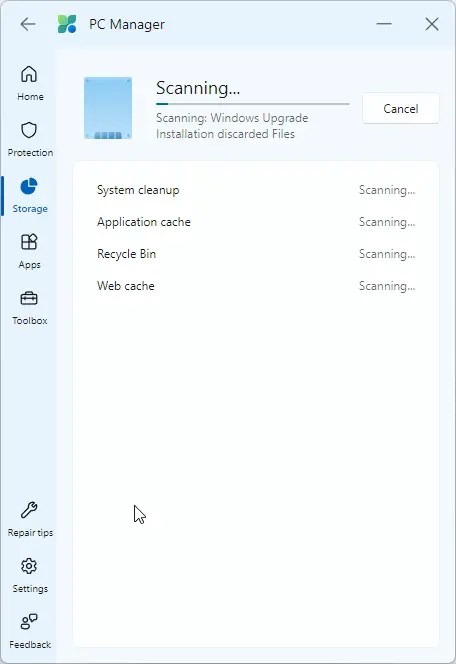456x664 pixels.
Task: Open the Feedback item
Action: [30, 632]
